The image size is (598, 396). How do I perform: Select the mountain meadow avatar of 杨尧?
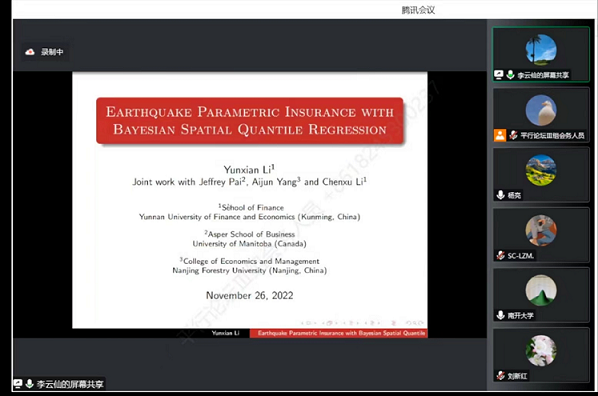[541, 170]
